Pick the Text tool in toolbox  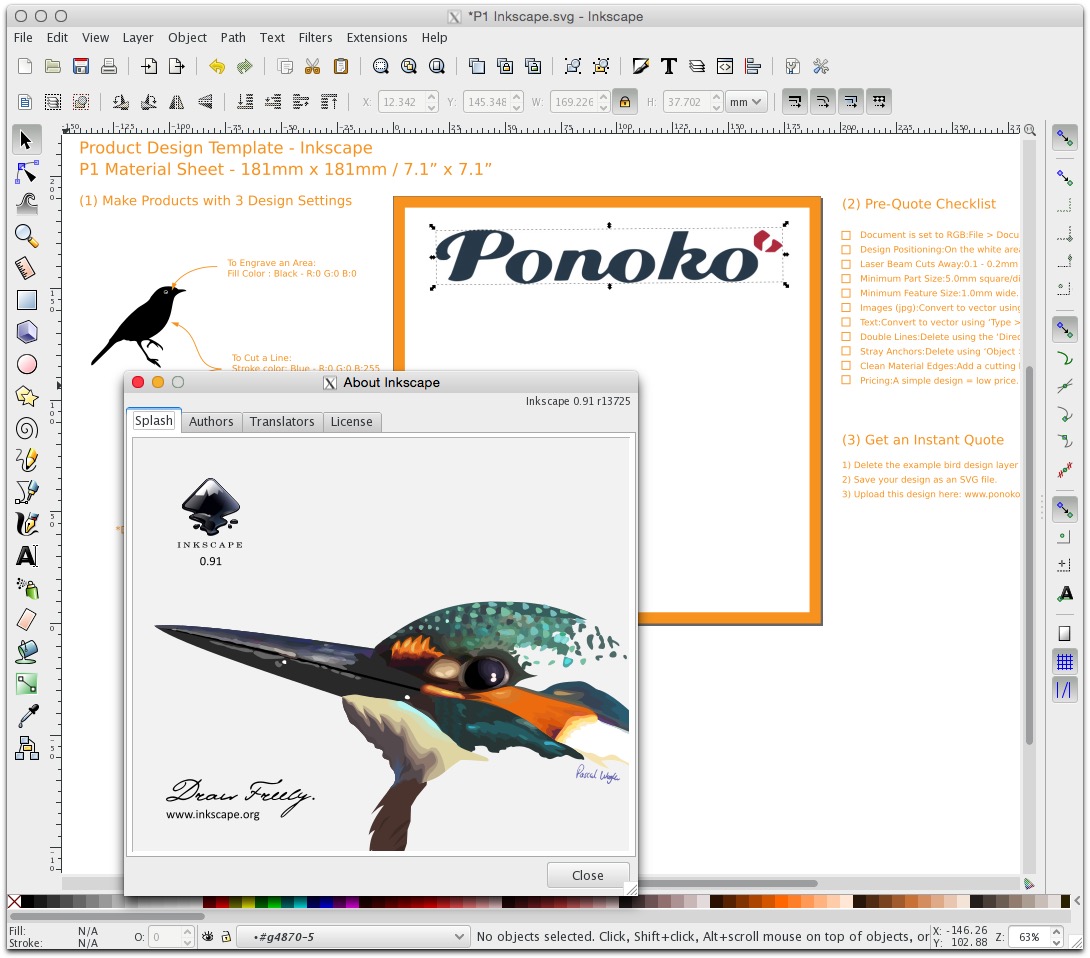coord(27,556)
